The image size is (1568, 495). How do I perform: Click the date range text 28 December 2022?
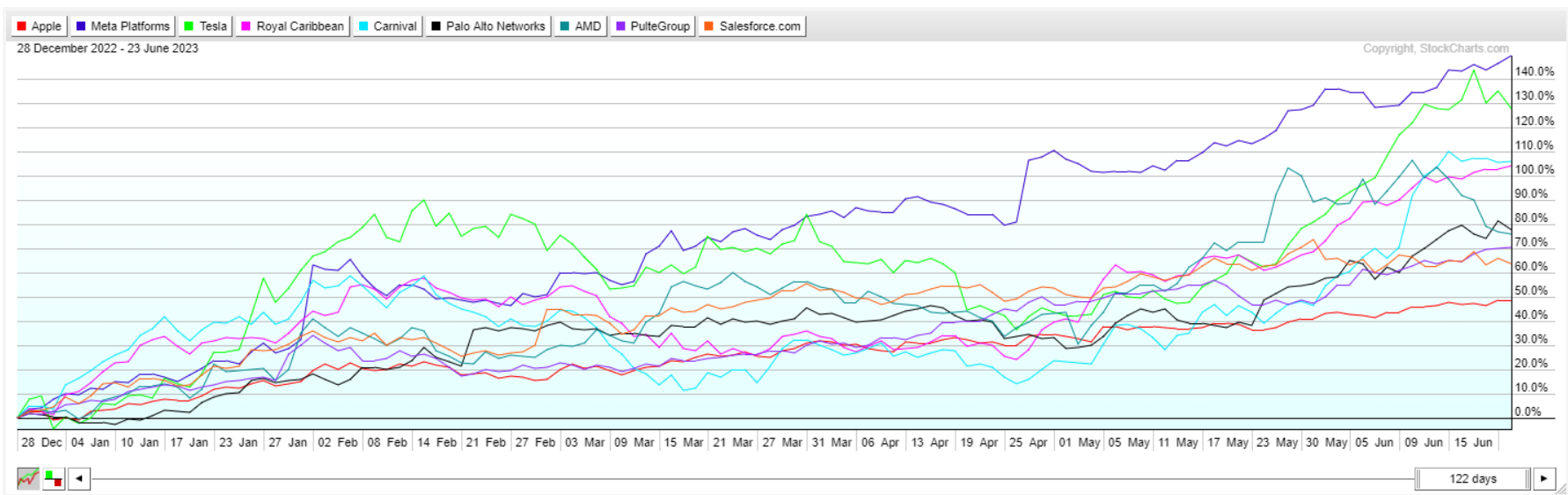[67, 48]
